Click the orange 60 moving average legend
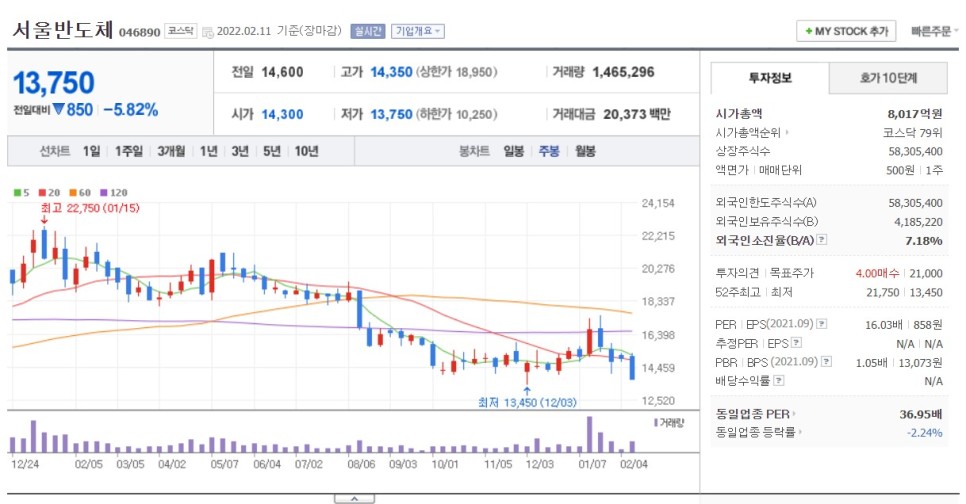This screenshot has width=966, height=504. click(x=80, y=192)
